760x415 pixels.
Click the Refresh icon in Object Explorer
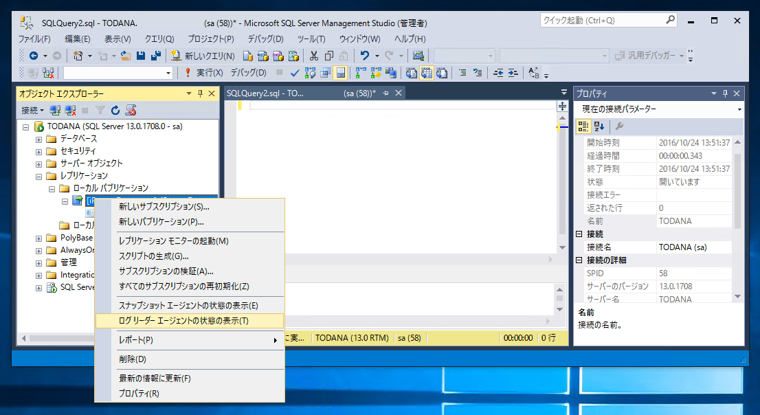click(115, 111)
